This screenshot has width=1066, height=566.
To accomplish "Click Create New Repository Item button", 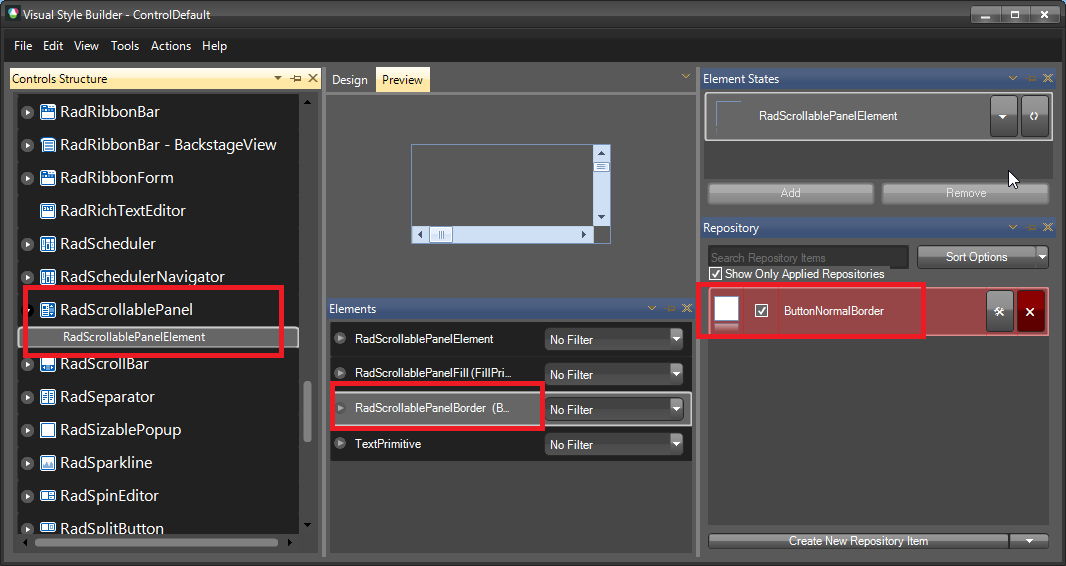I will point(858,541).
